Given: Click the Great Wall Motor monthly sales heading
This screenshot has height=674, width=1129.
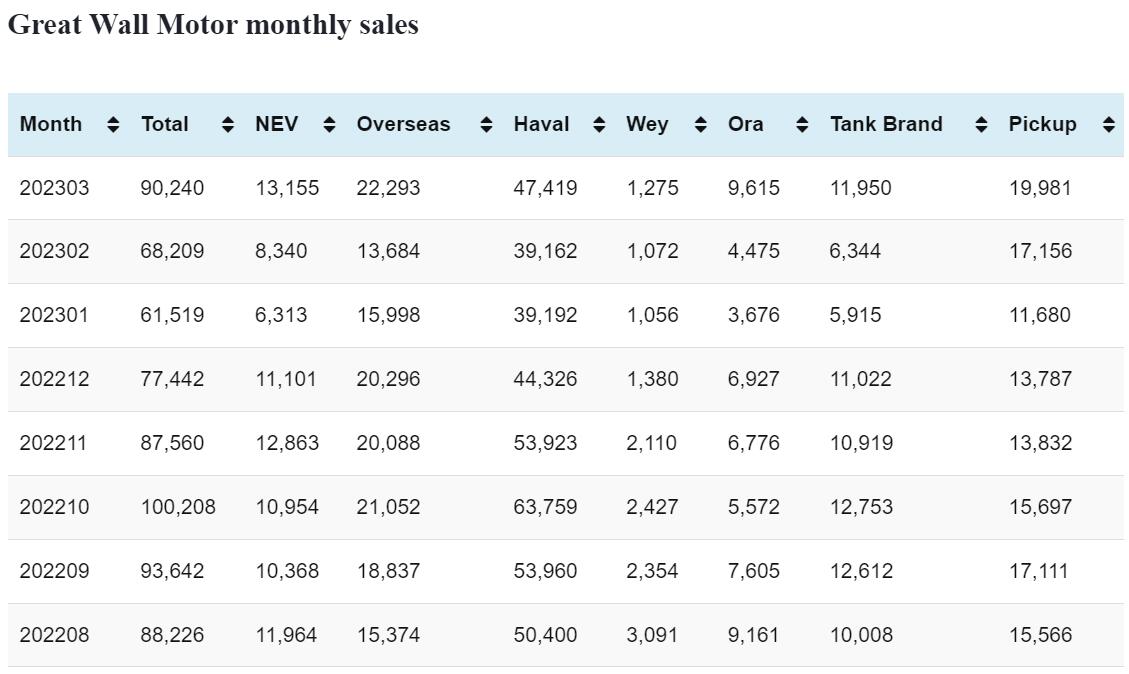Looking at the screenshot, I should coord(213,25).
